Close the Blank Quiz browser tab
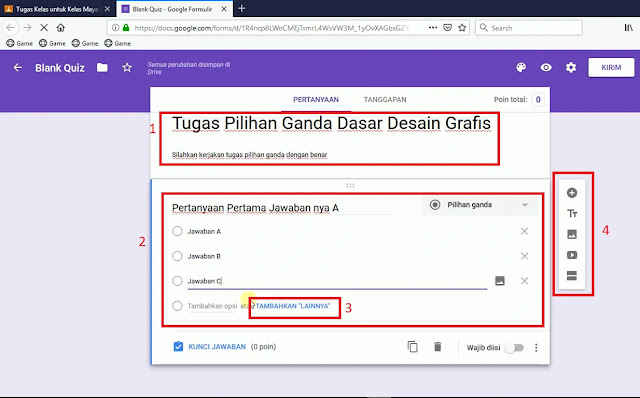Screen dimensions: 640x398 pos(224,9)
